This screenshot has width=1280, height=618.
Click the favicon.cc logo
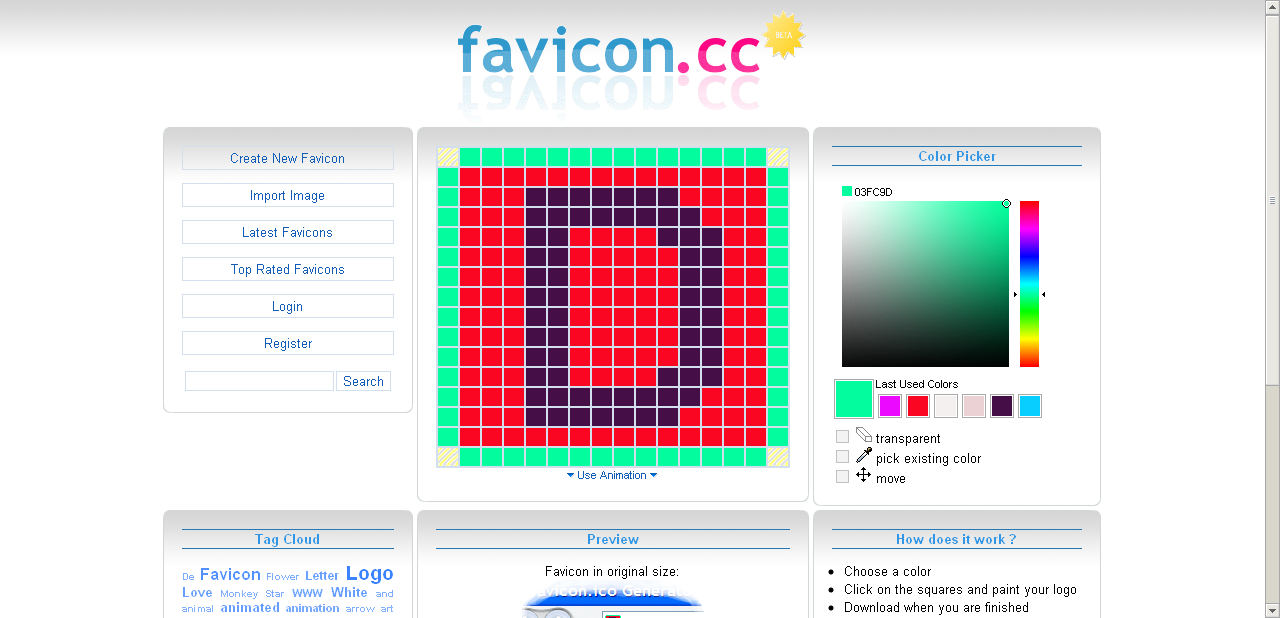coord(609,51)
